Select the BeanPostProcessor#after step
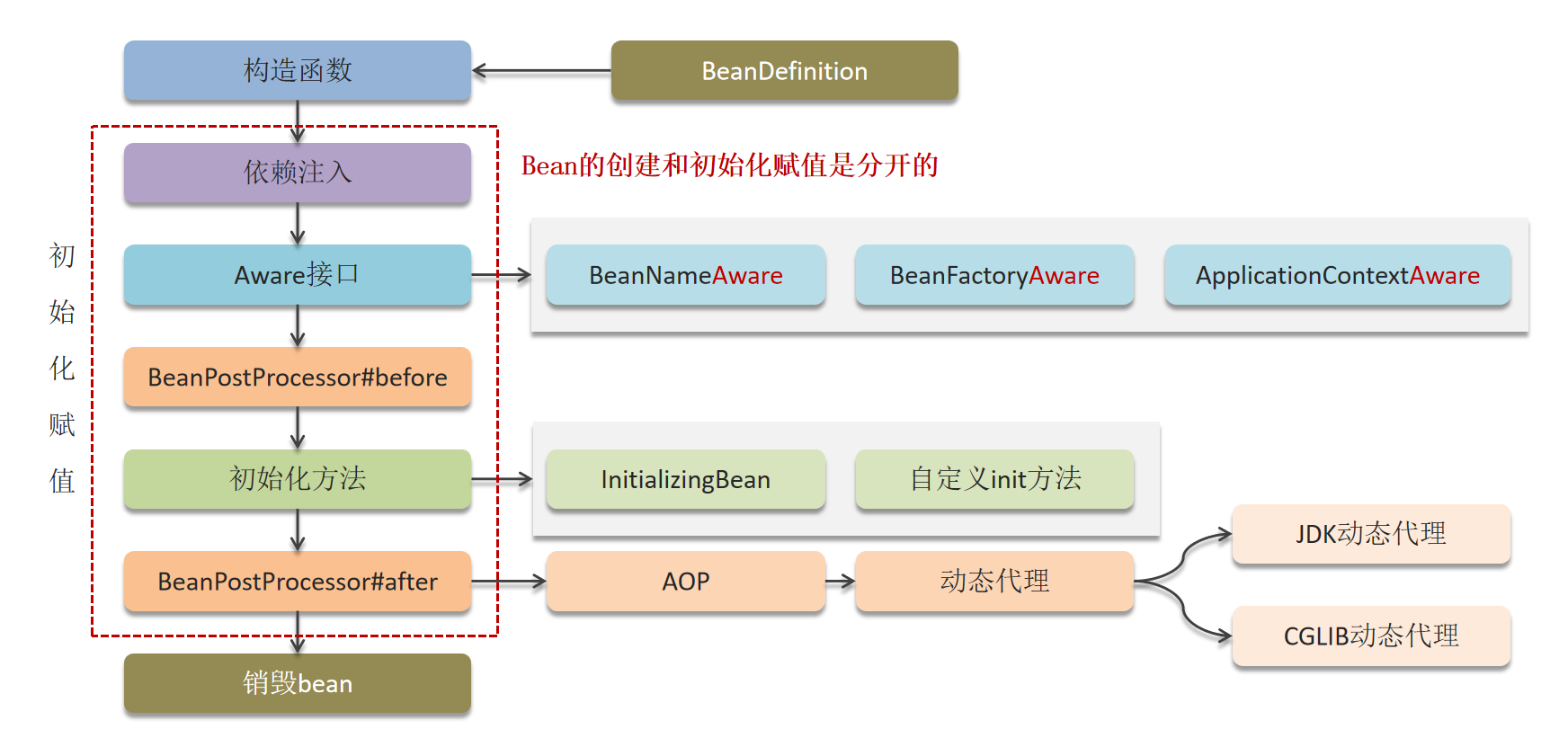The width and height of the screenshot is (1568, 729). click(x=297, y=582)
